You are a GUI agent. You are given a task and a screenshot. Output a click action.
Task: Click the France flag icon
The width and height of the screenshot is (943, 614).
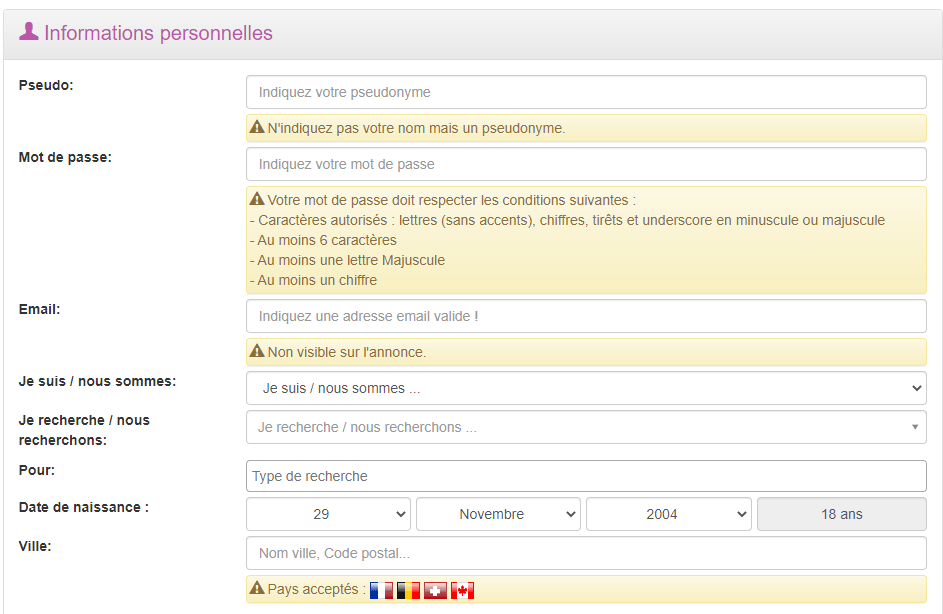(381, 591)
